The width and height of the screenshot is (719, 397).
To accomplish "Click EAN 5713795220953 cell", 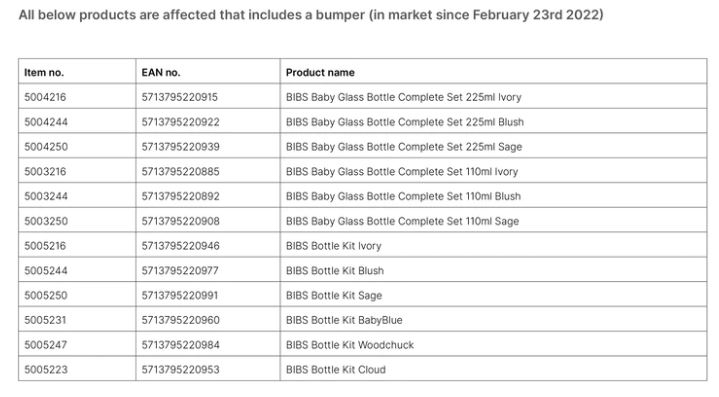I will tap(208, 369).
